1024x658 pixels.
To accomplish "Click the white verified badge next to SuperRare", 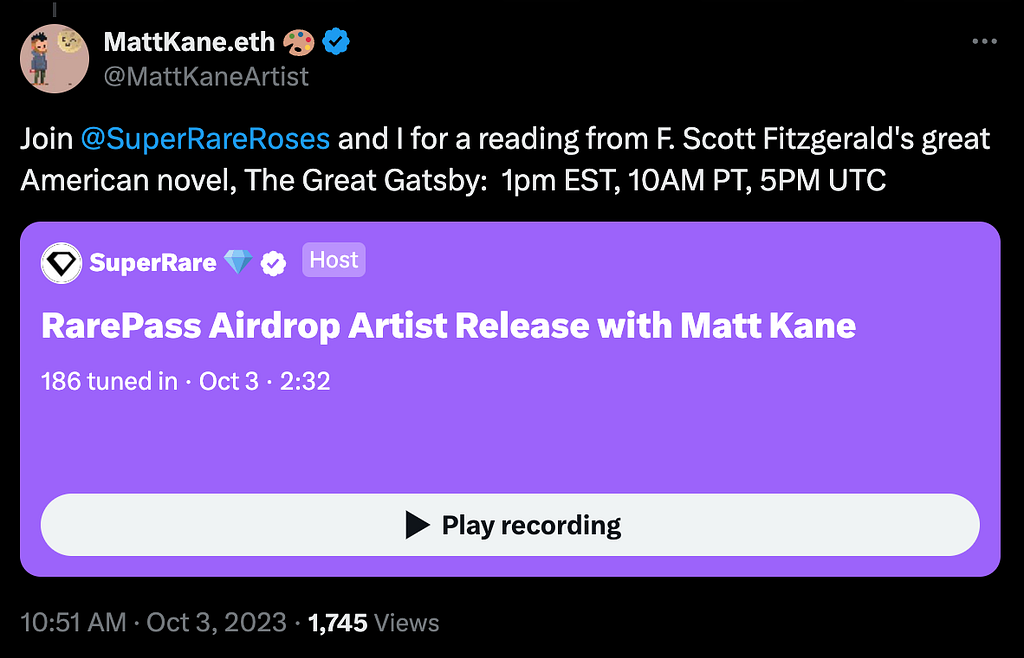I will tap(274, 263).
